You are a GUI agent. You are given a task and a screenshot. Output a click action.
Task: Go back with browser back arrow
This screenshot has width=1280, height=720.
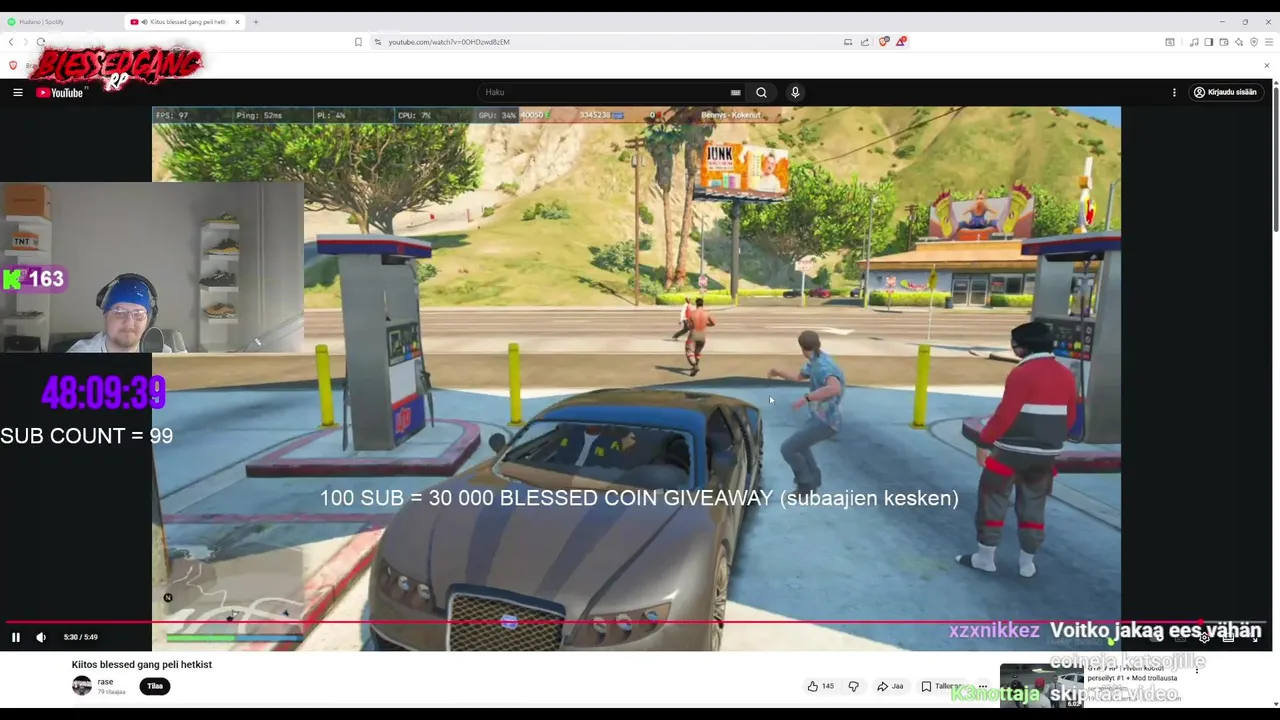pyautogui.click(x=11, y=42)
